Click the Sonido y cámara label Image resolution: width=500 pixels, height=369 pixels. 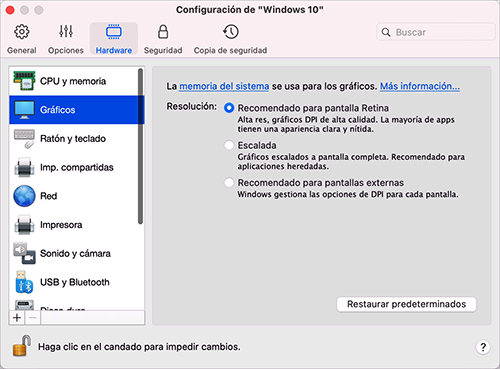point(75,254)
